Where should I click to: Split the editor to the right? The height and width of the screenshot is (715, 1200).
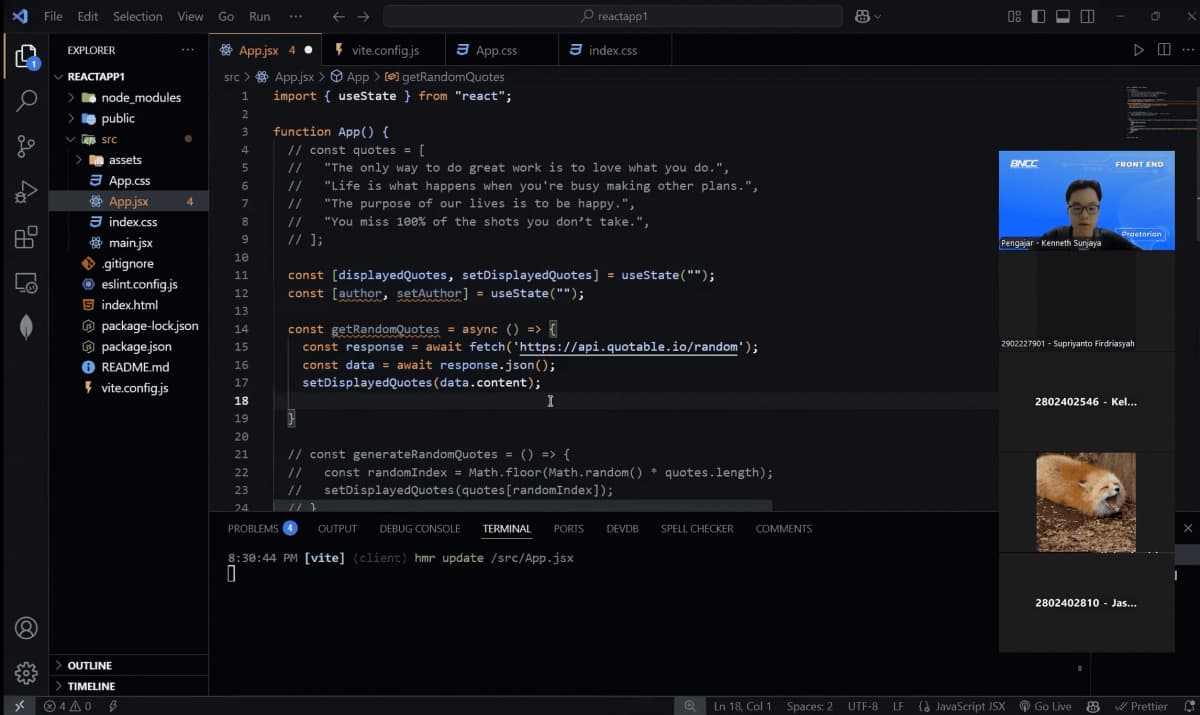tap(1164, 50)
